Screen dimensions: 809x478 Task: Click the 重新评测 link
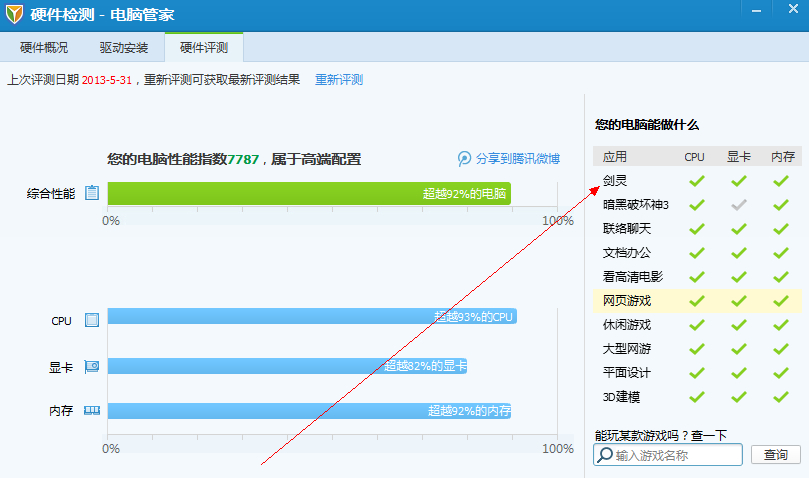[x=339, y=79]
